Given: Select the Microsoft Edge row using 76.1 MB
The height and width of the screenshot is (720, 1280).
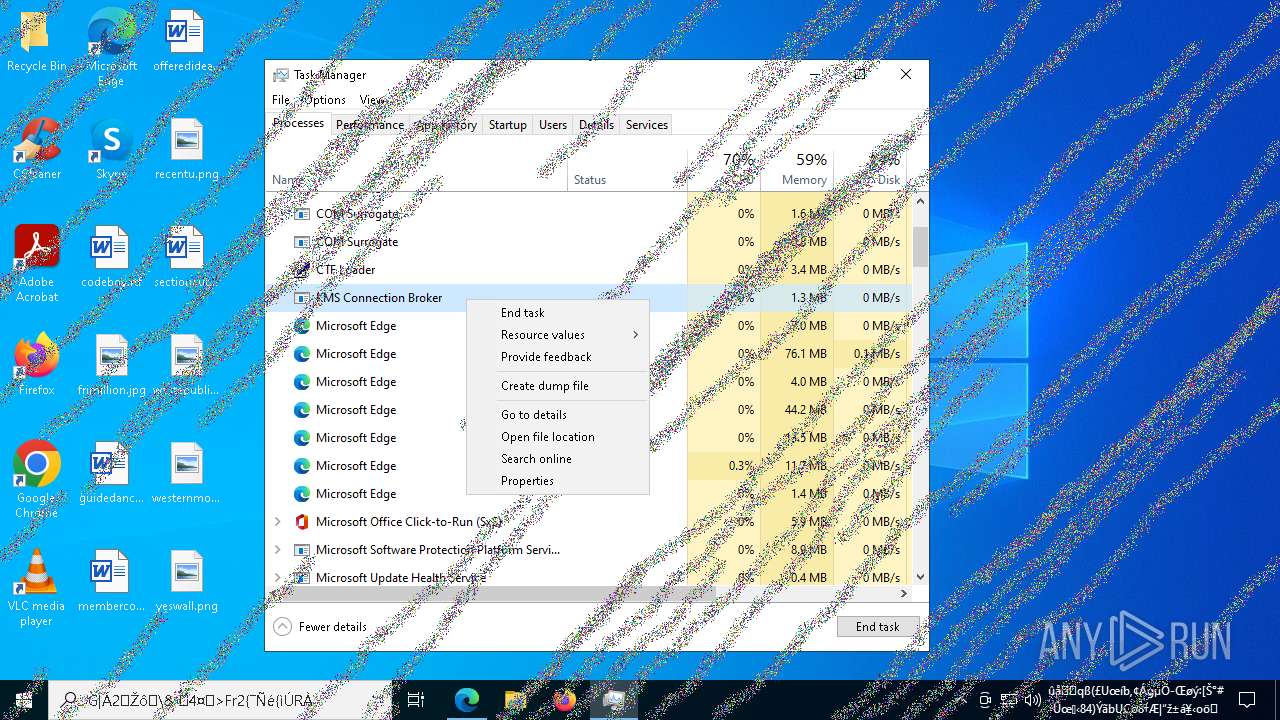Looking at the screenshot, I should (588, 353).
